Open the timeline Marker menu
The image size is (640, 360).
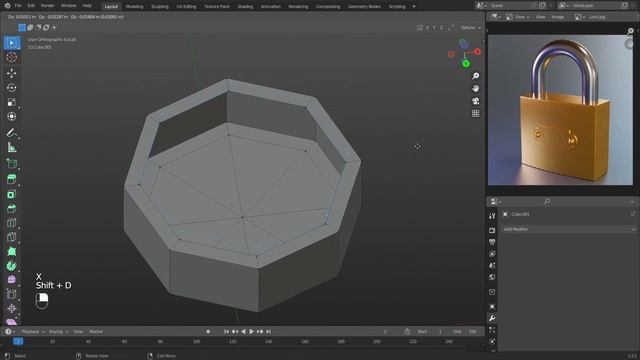(96, 331)
